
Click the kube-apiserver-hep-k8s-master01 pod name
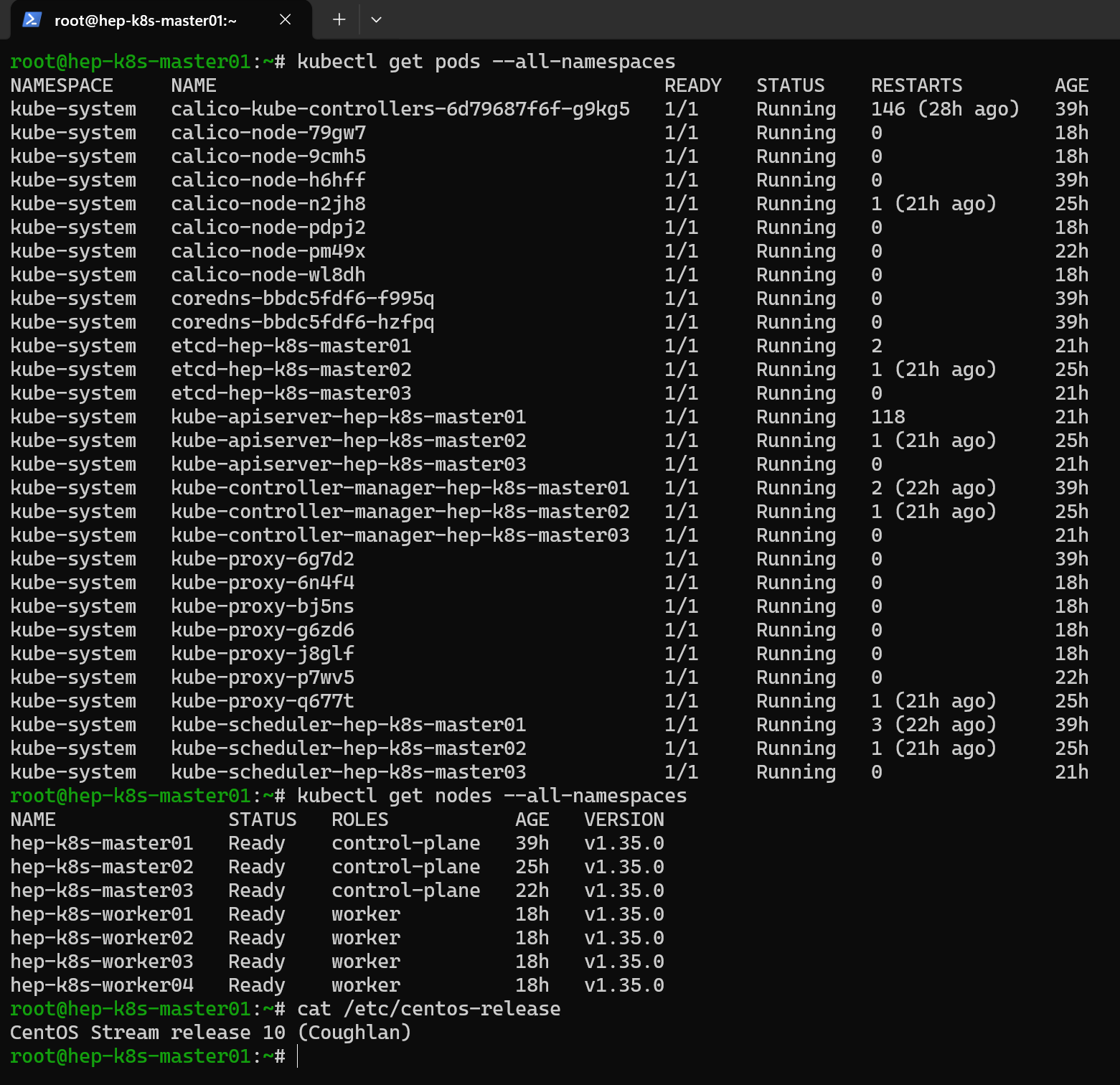[x=348, y=417]
